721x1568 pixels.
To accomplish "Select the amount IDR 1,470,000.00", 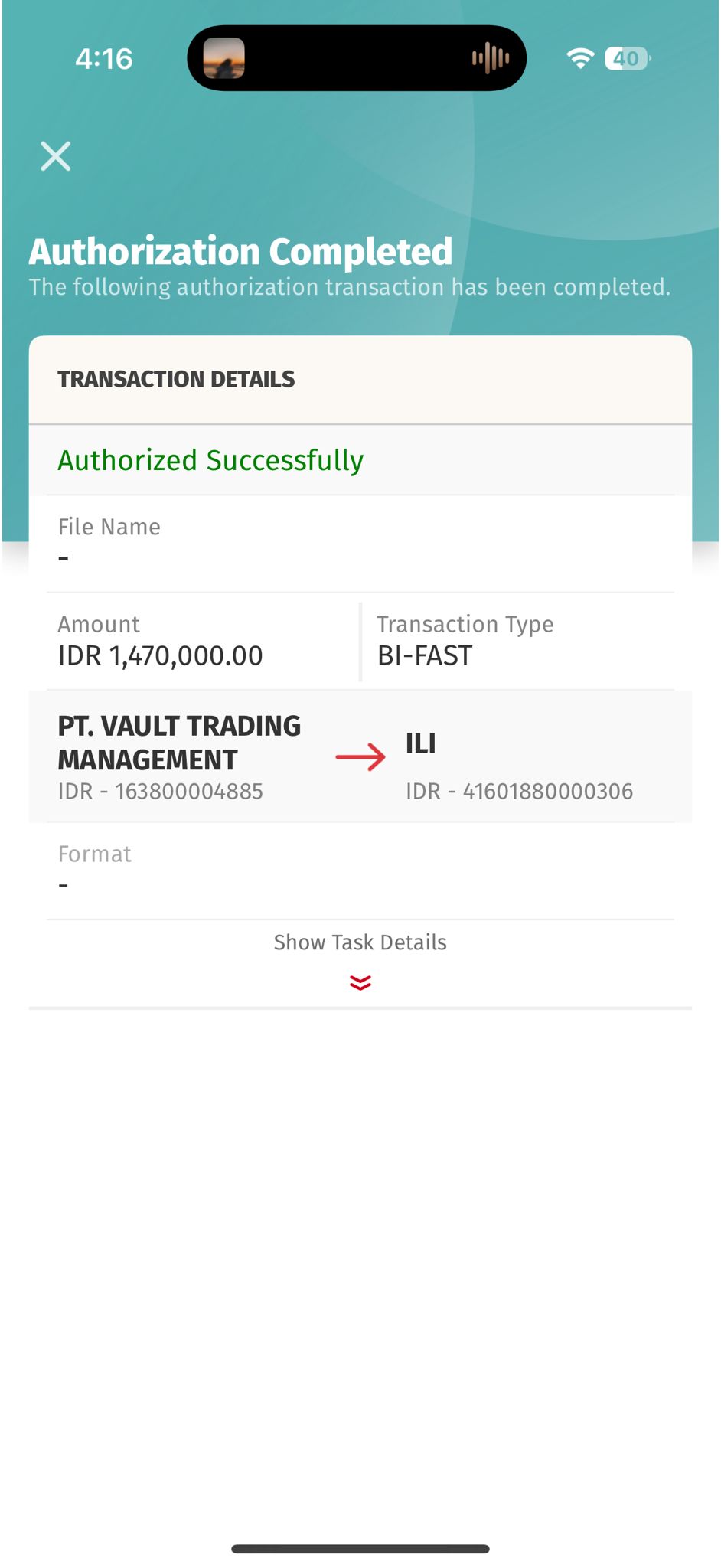I will coord(160,656).
